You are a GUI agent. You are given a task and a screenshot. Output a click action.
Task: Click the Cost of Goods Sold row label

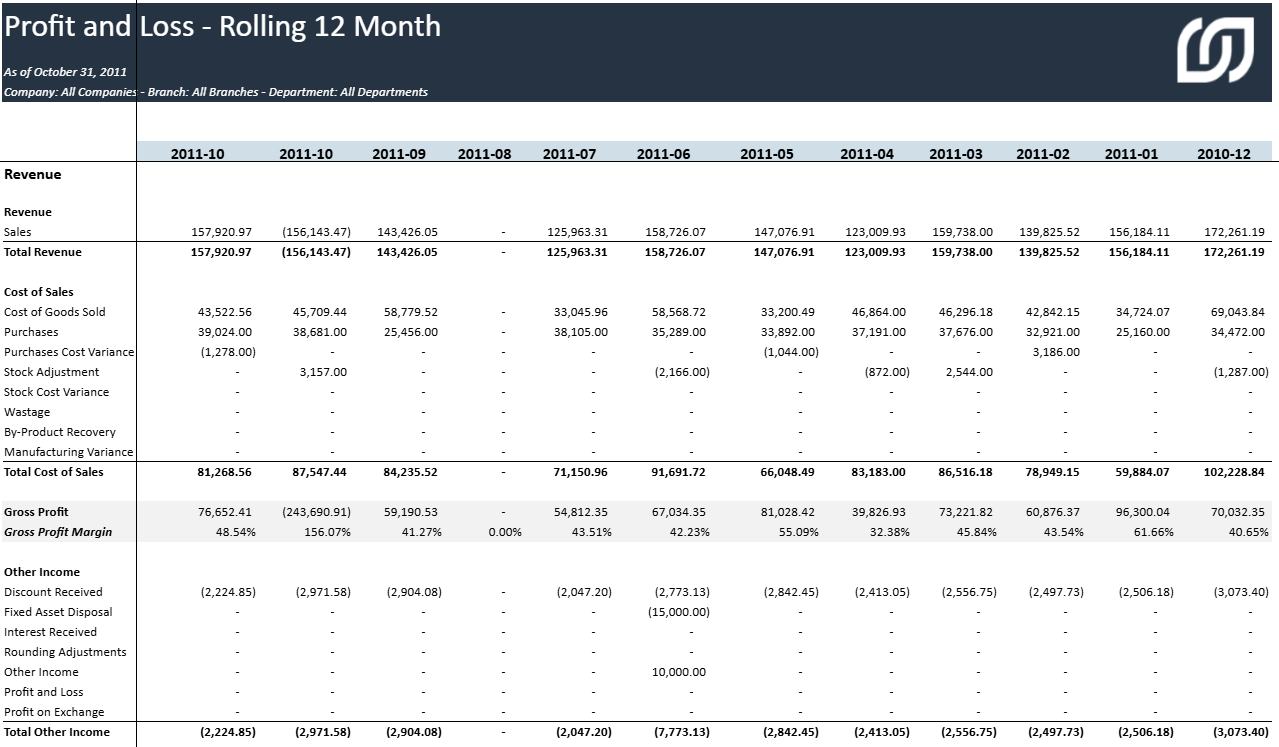54,312
